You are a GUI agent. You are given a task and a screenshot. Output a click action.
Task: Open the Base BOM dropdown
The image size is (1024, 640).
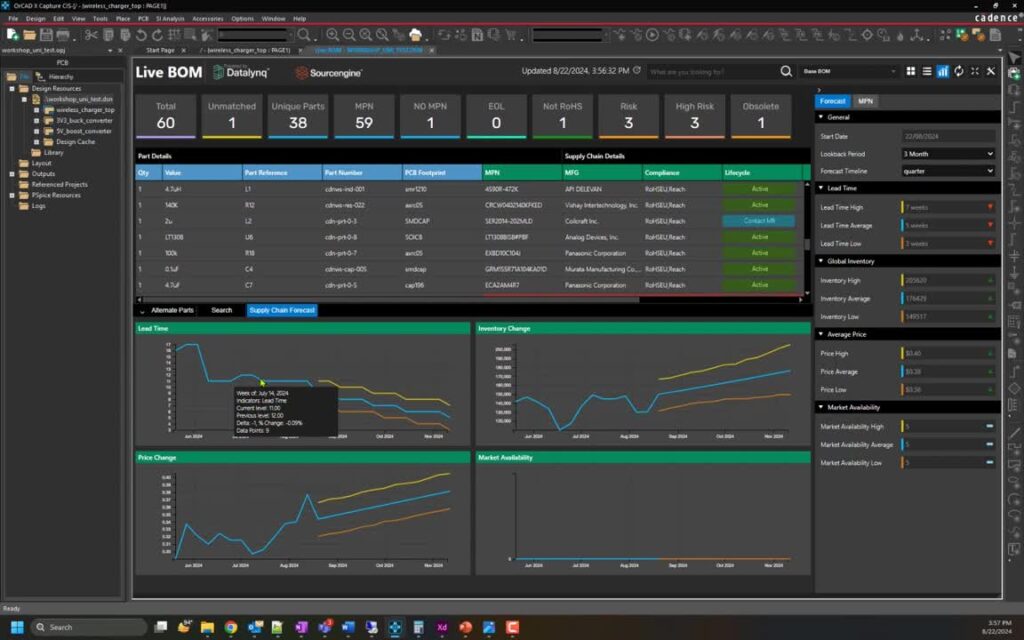(x=849, y=71)
